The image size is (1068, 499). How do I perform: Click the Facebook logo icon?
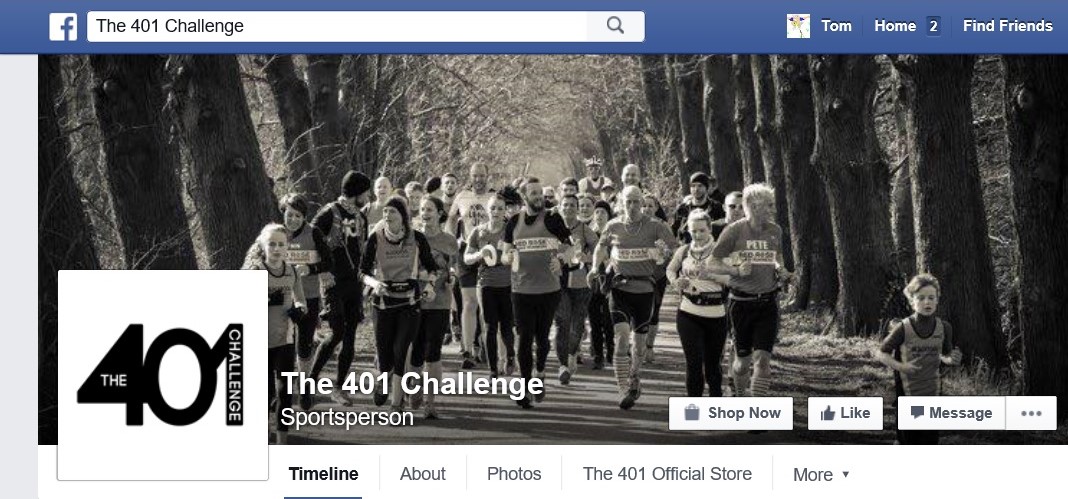[x=63, y=27]
